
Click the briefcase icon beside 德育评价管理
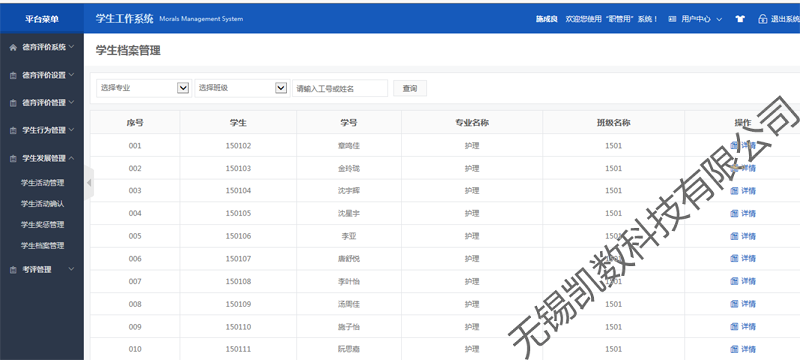pos(13,103)
